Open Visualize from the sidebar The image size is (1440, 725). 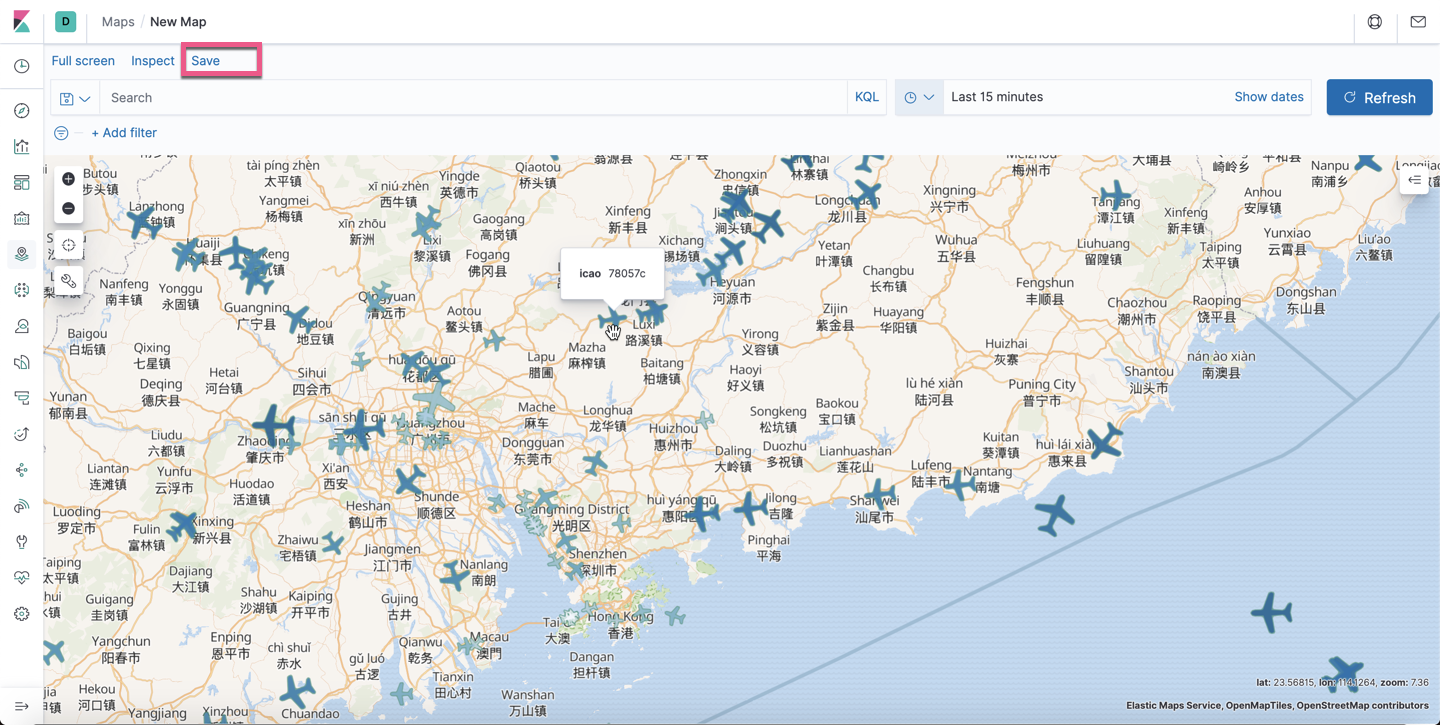tap(22, 147)
